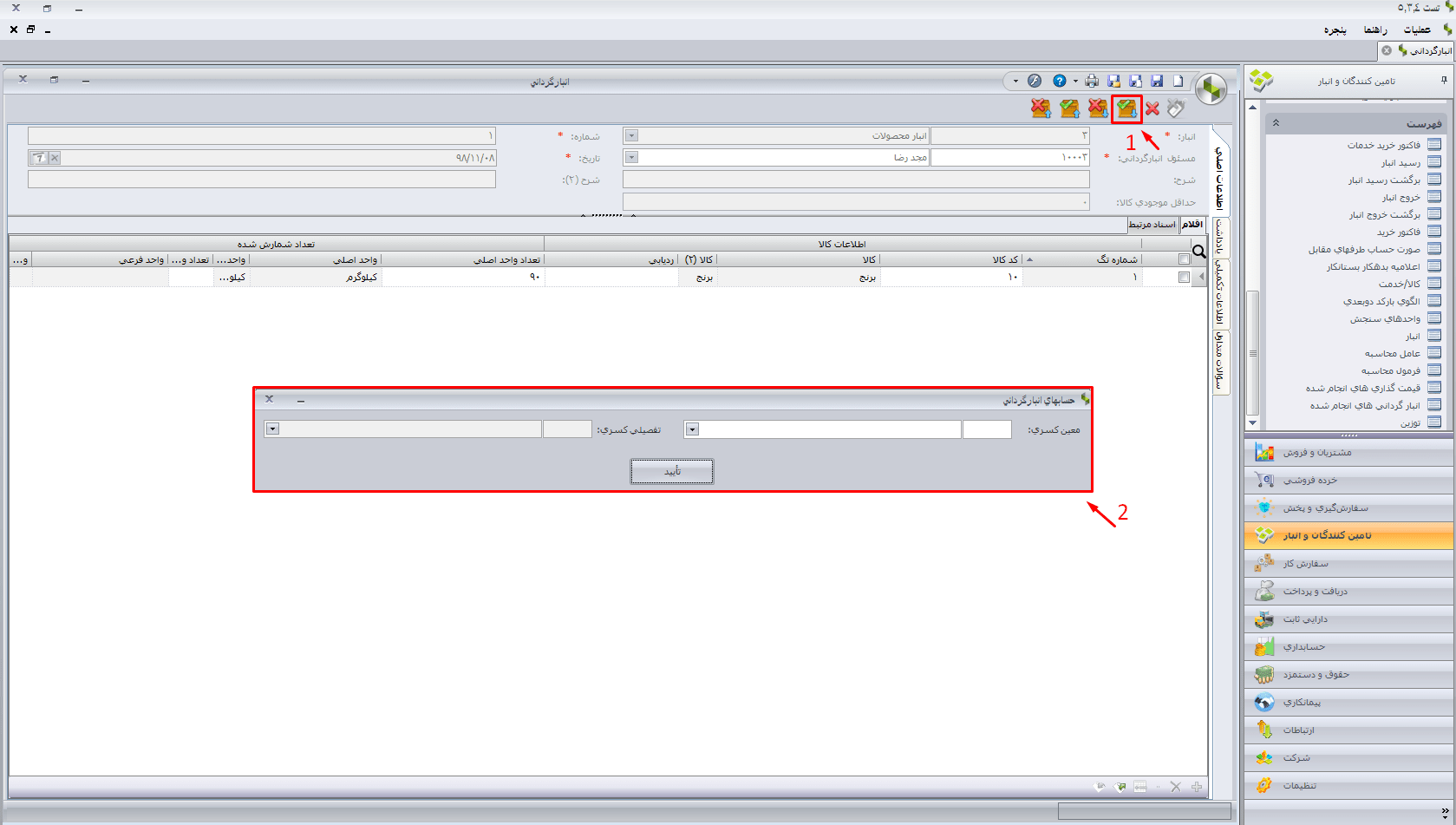This screenshot has width=1456, height=825.
Task: Click the blank new document icon
Action: 1178,81
